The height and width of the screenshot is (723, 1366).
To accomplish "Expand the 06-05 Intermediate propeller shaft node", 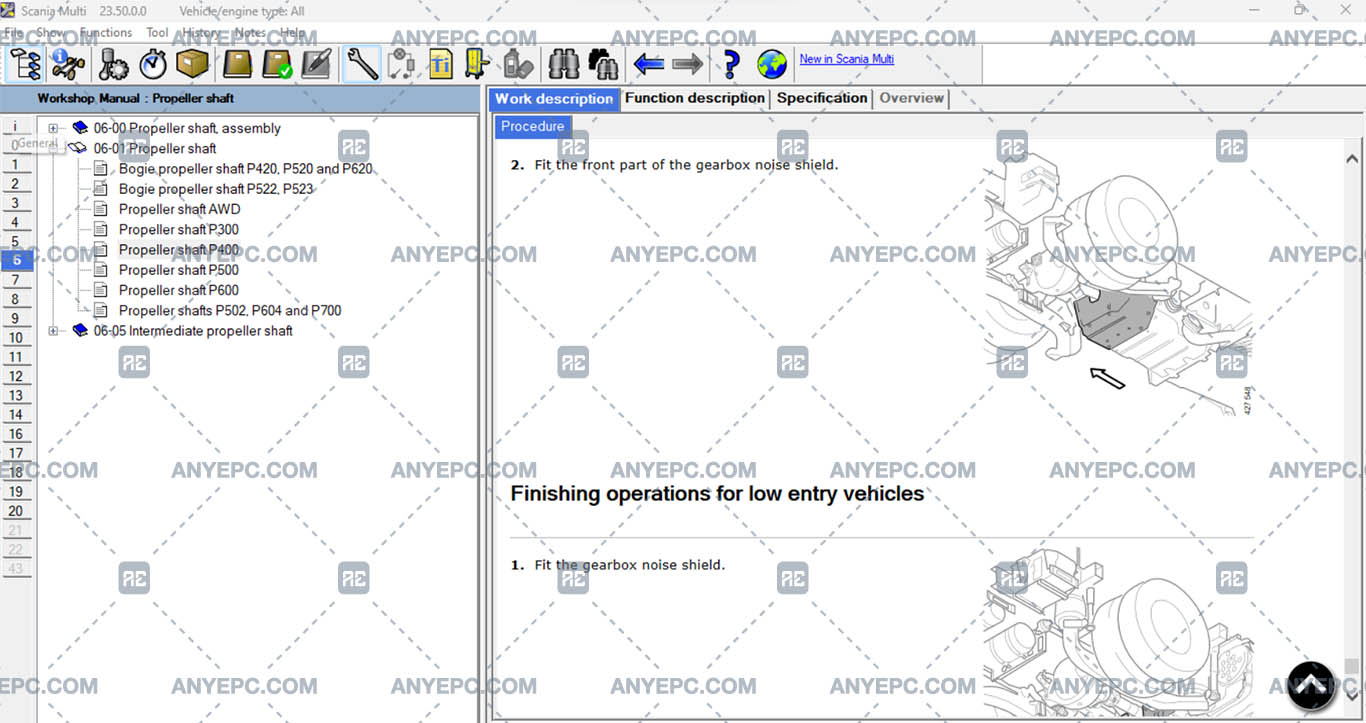I will tap(53, 330).
